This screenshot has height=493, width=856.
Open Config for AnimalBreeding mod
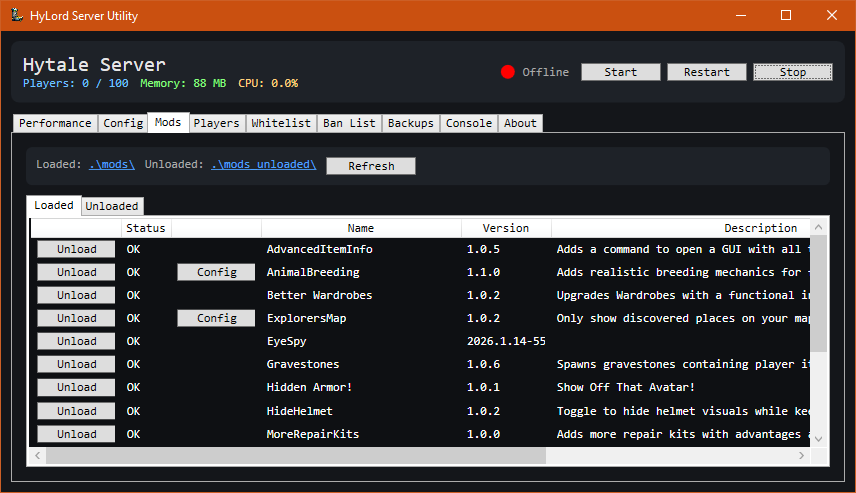tap(216, 272)
